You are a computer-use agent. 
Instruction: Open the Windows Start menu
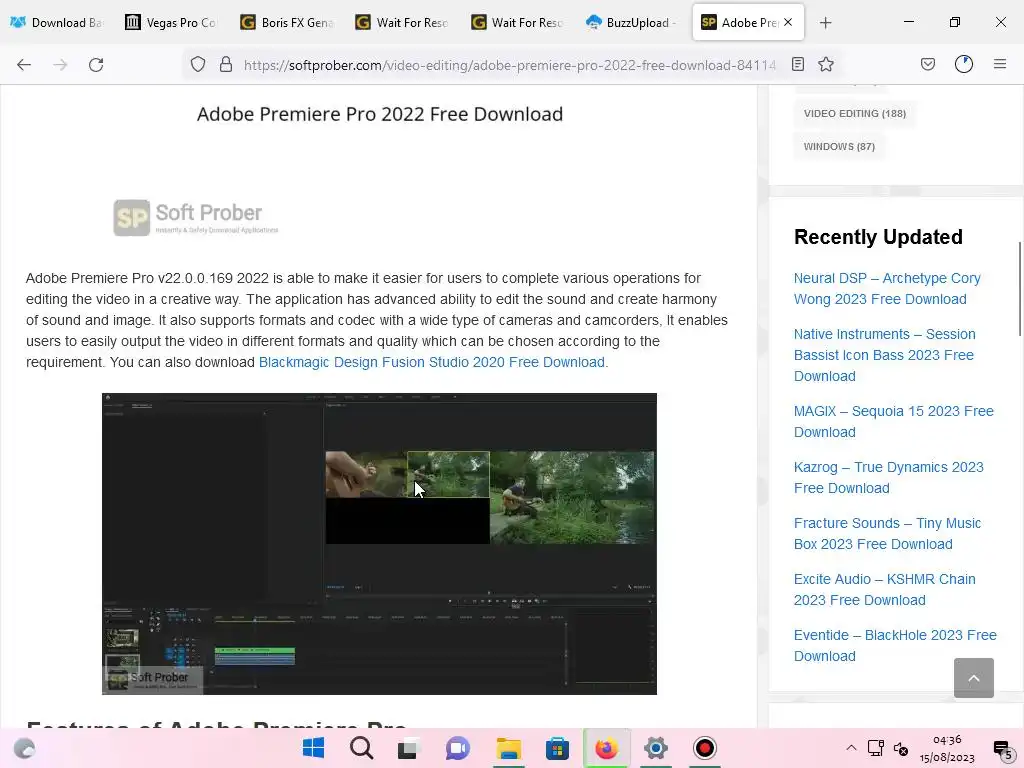(x=313, y=748)
